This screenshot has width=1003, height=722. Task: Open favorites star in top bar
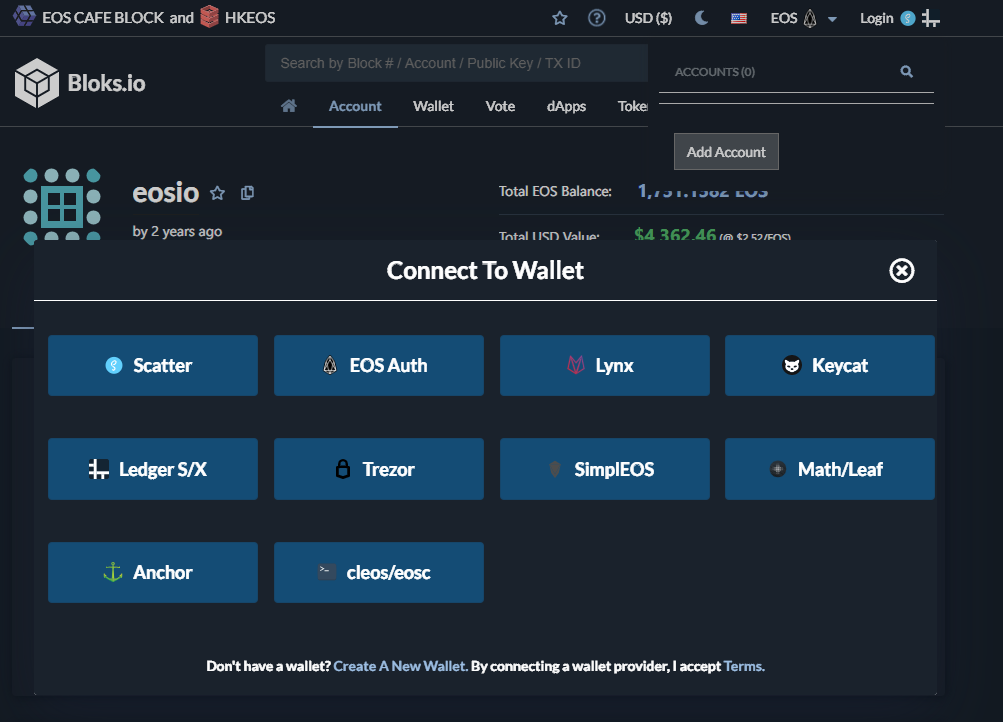coord(560,18)
